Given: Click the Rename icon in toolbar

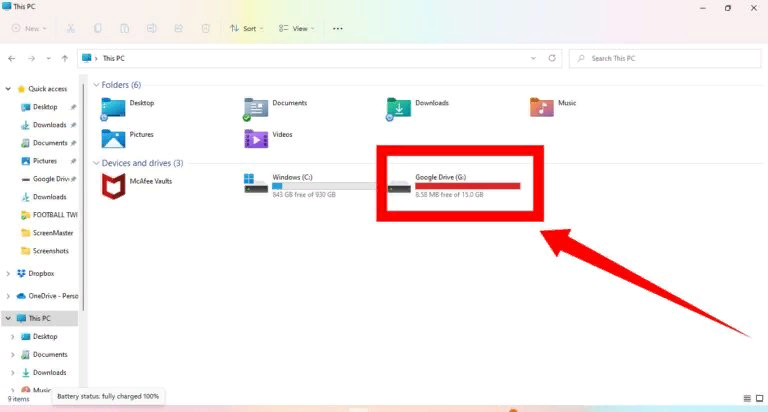Looking at the screenshot, I should click(x=151, y=28).
